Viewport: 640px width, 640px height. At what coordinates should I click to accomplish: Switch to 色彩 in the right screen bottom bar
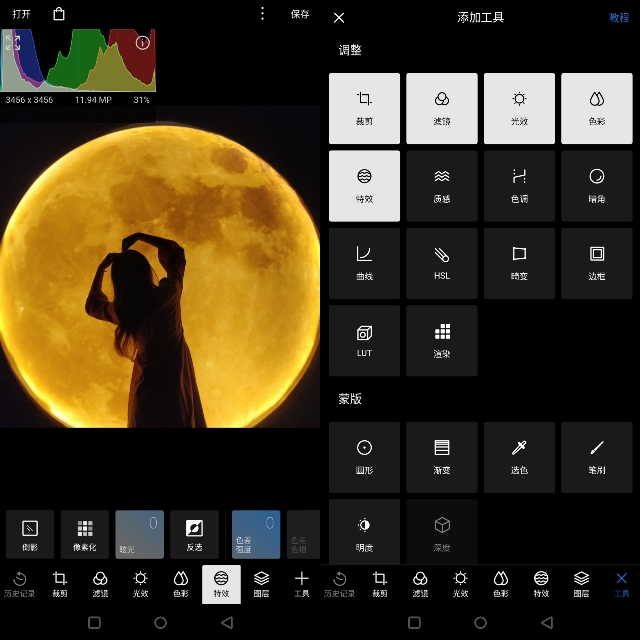[501, 584]
